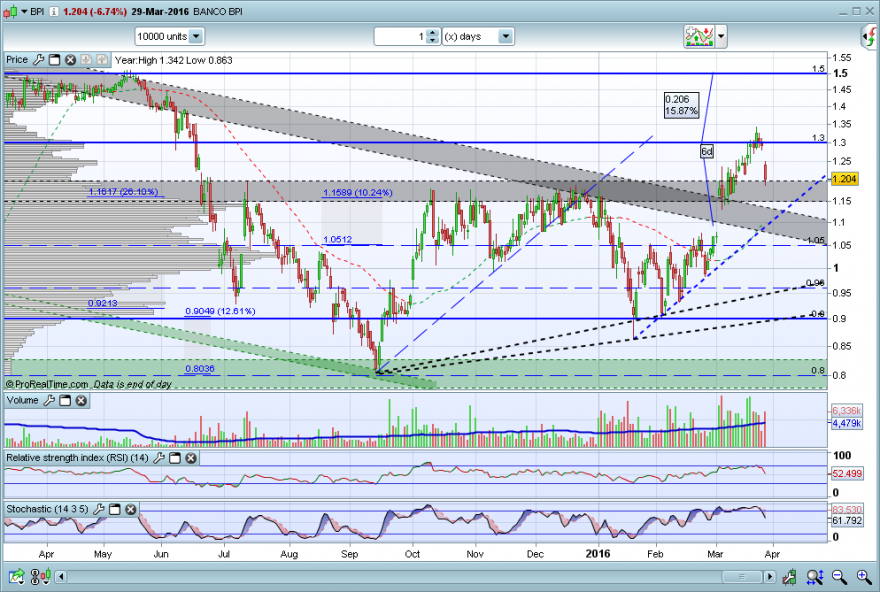This screenshot has width=880, height=592.
Task: Click the 6d measurement label
Action: click(707, 152)
